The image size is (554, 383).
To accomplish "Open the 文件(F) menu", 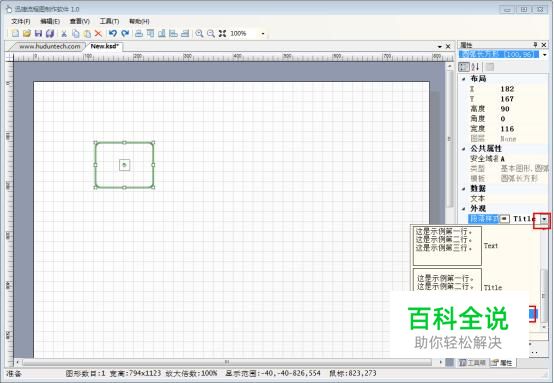I will coord(20,22).
